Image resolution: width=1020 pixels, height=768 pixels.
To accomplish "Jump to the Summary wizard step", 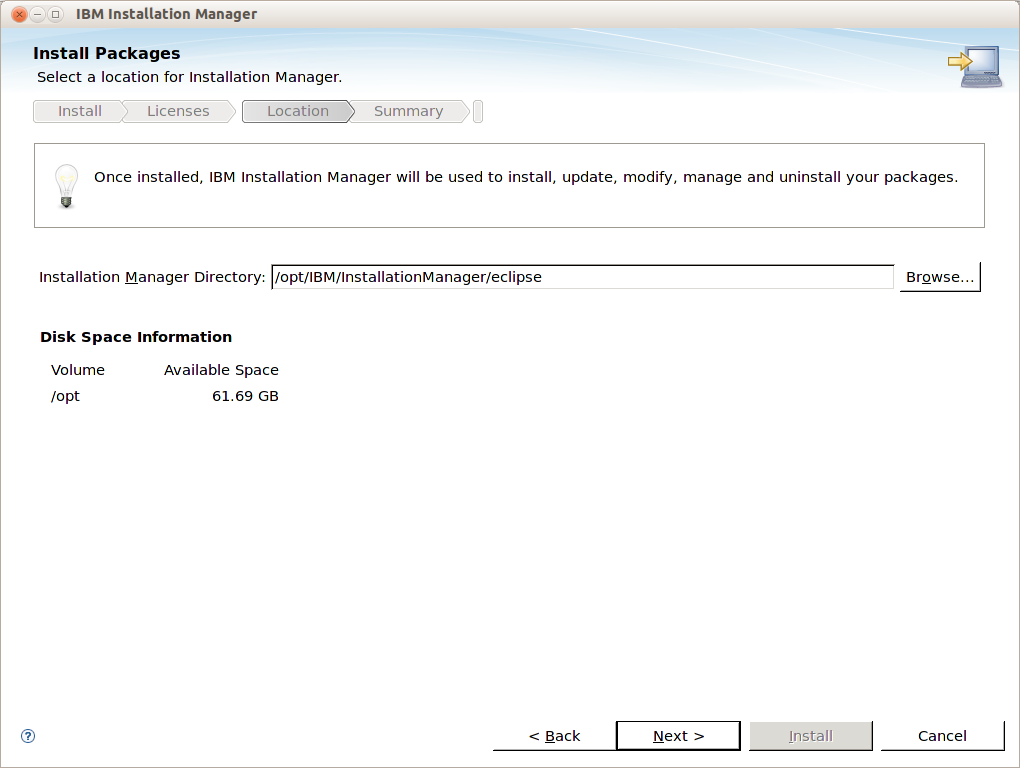I will [408, 111].
